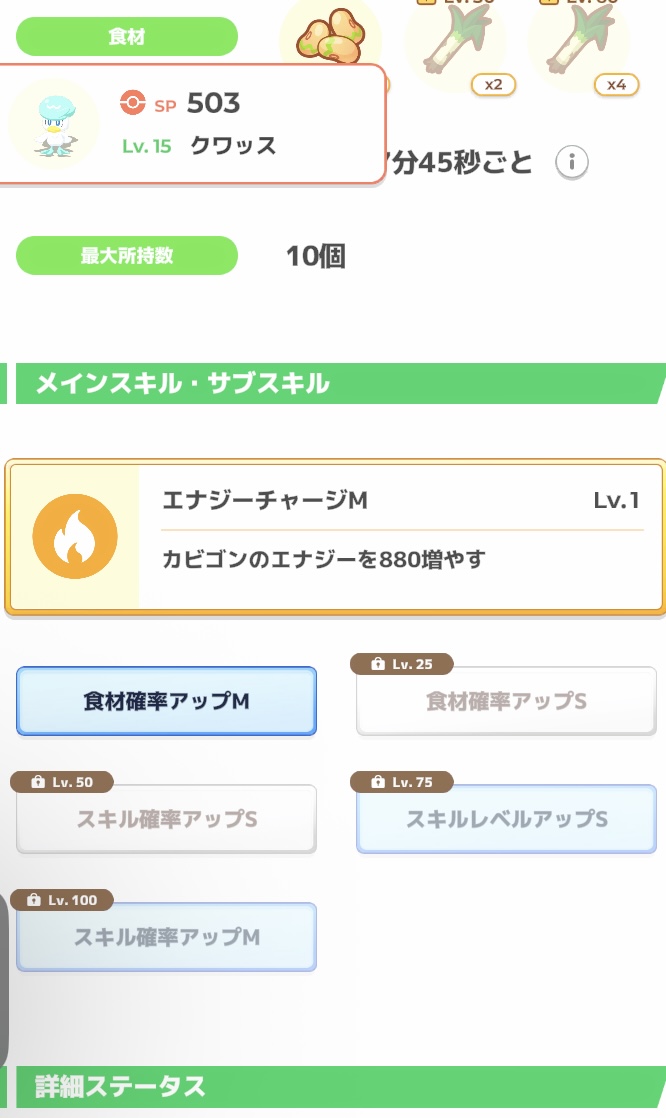
Task: Tap the Lv. 100 lock badge
Action: tap(63, 900)
